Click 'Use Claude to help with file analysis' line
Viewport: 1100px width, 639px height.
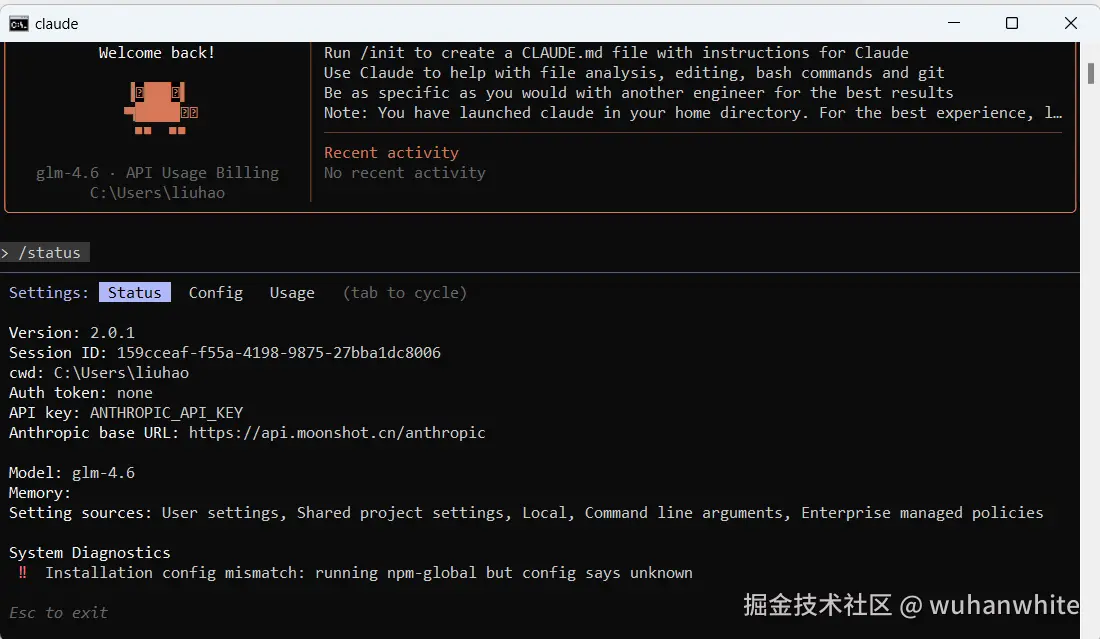[634, 73]
